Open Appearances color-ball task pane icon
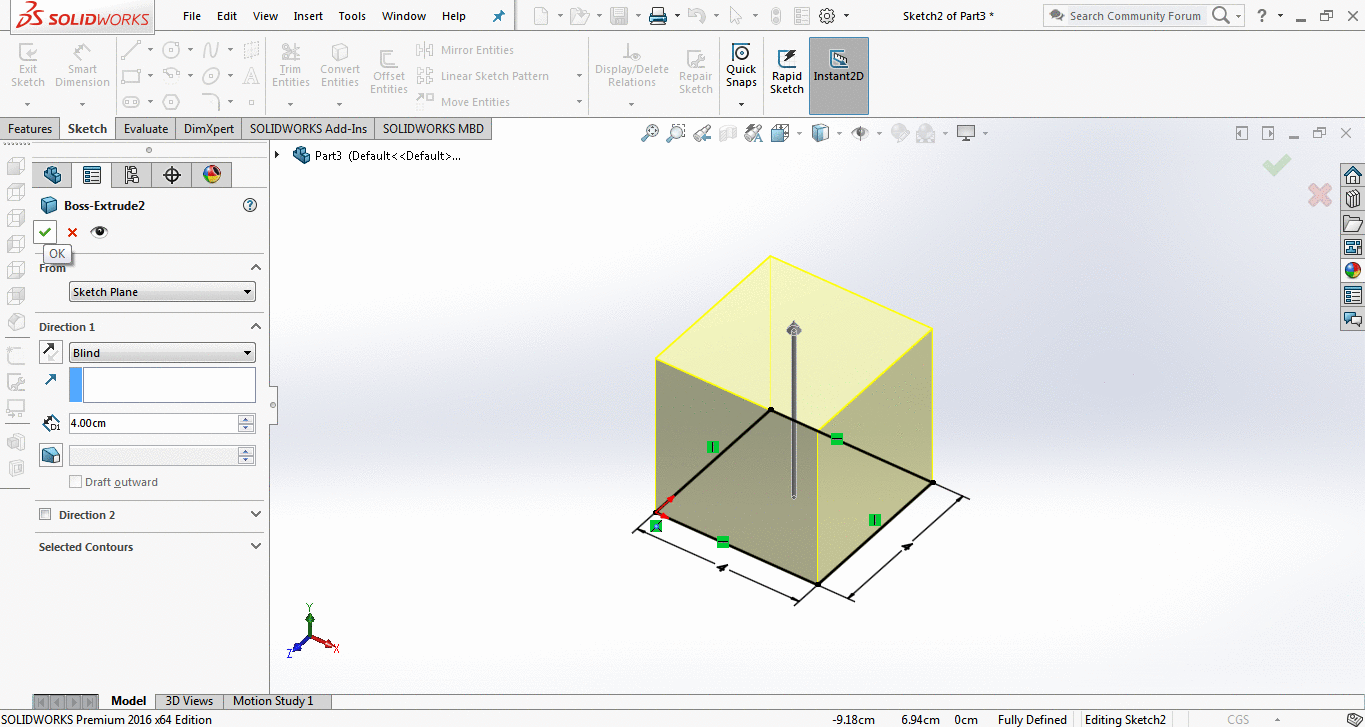 click(1352, 271)
